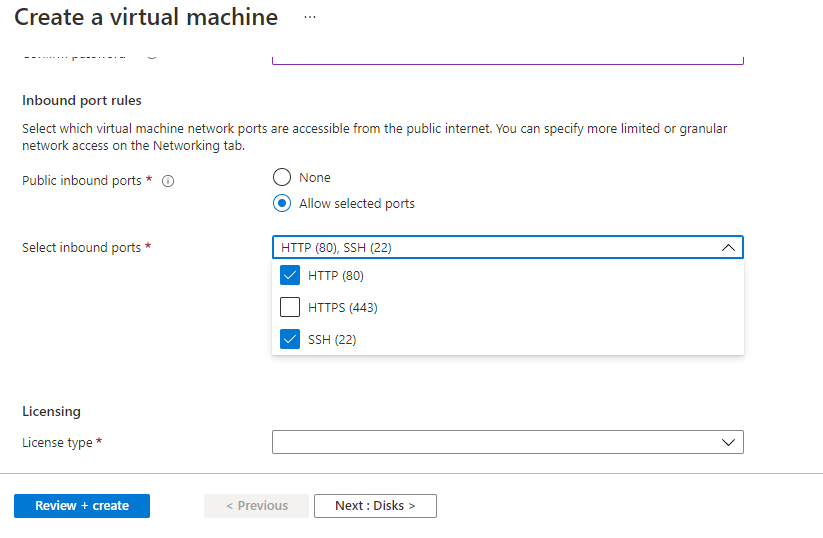Go to Next : Disks step
Viewport: 823px width, 538px height.
coord(375,506)
